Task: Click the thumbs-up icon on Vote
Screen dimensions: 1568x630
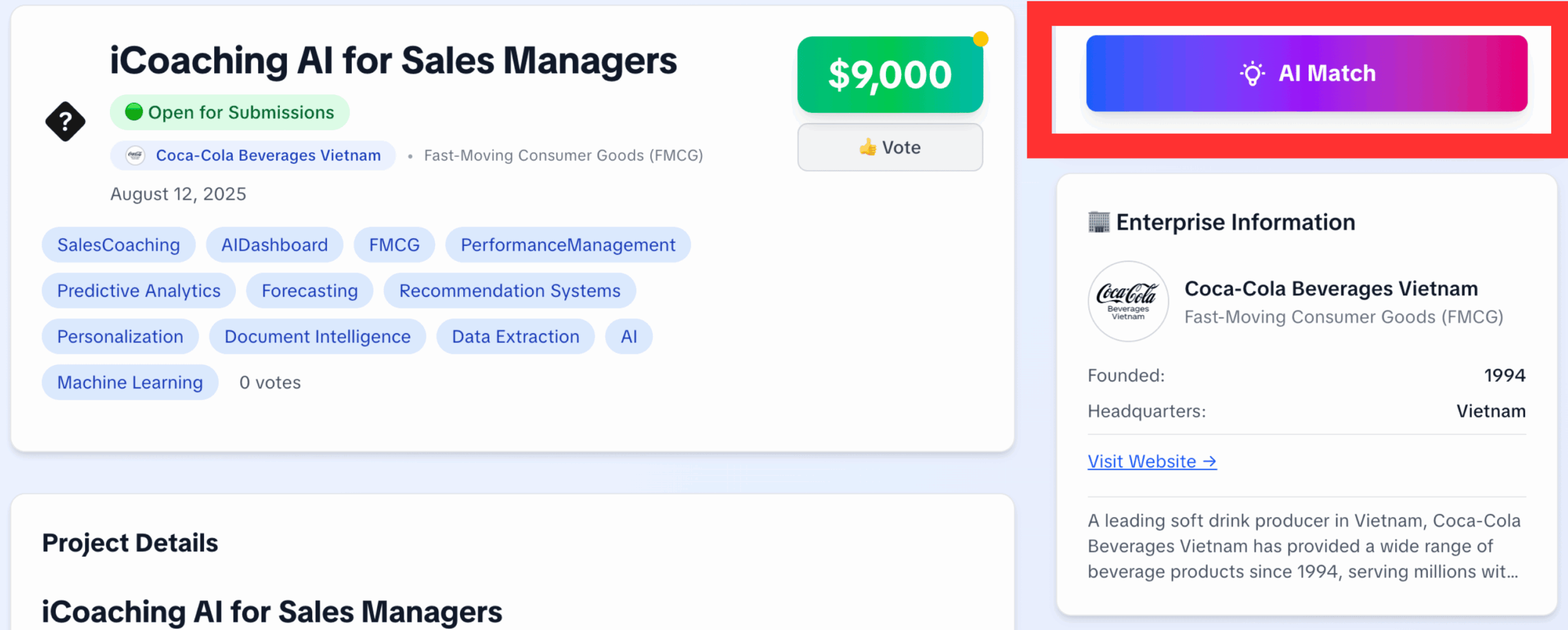Action: pyautogui.click(x=867, y=147)
